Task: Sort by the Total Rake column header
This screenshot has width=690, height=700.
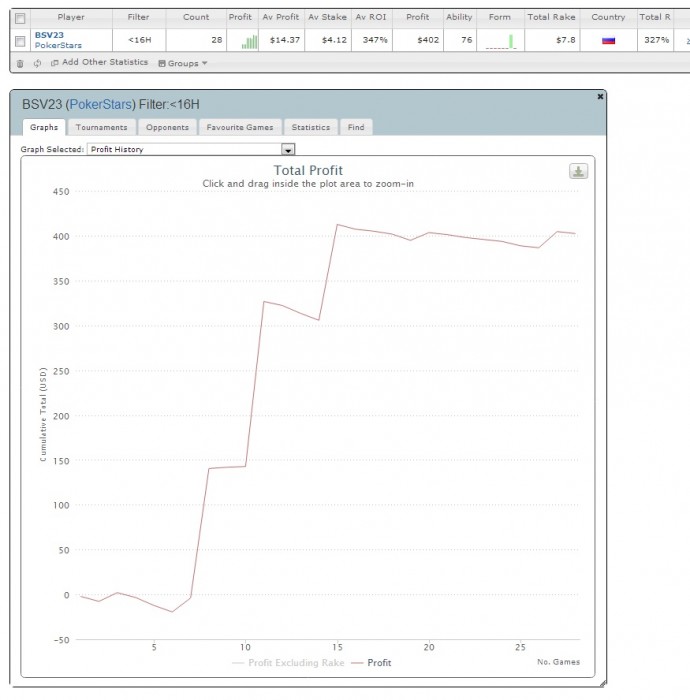Action: tap(552, 17)
